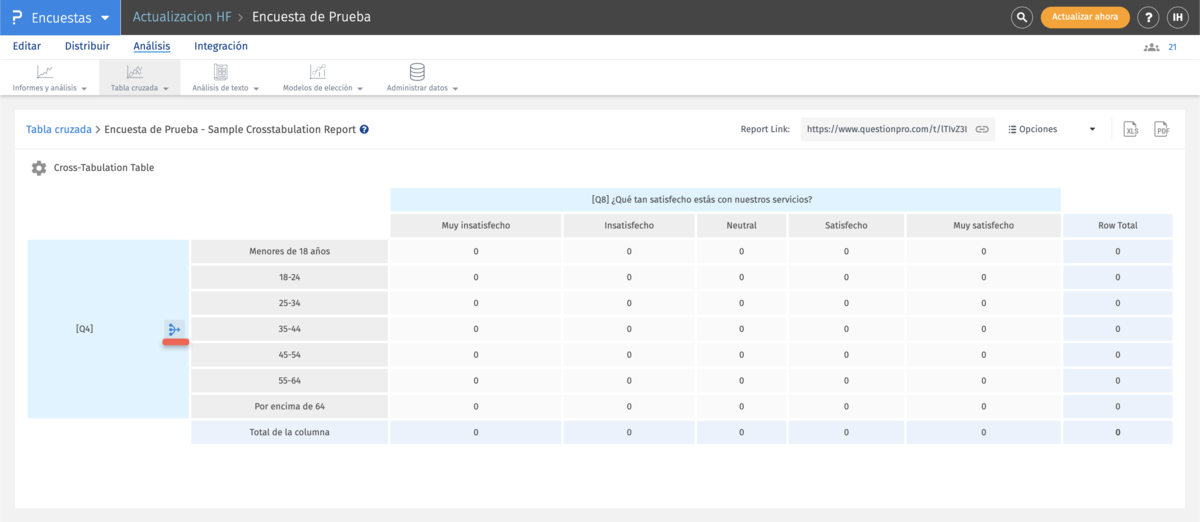Screen dimensions: 1200x522
Task: Copy the report link icon
Action: (x=982, y=129)
